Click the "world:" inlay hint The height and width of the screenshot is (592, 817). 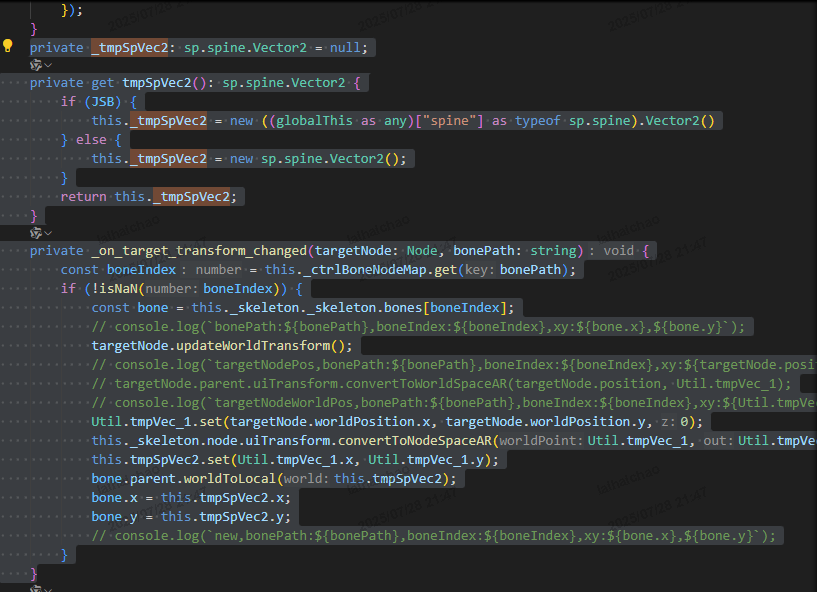point(307,479)
